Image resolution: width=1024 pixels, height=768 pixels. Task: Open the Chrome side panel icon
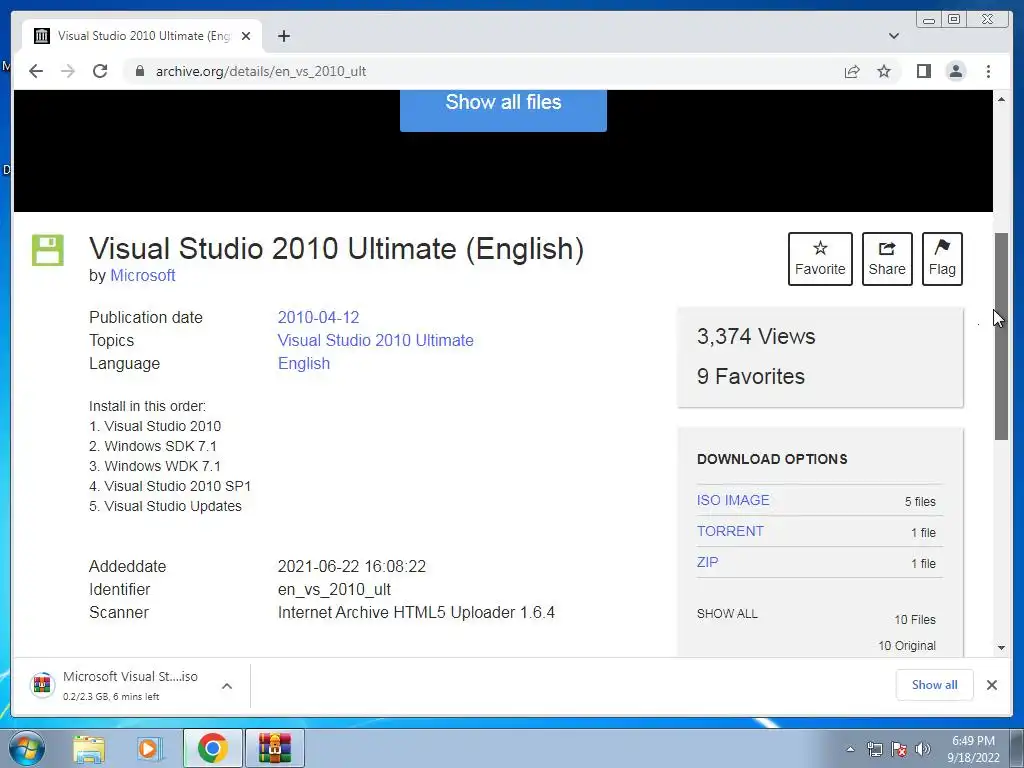tap(923, 71)
